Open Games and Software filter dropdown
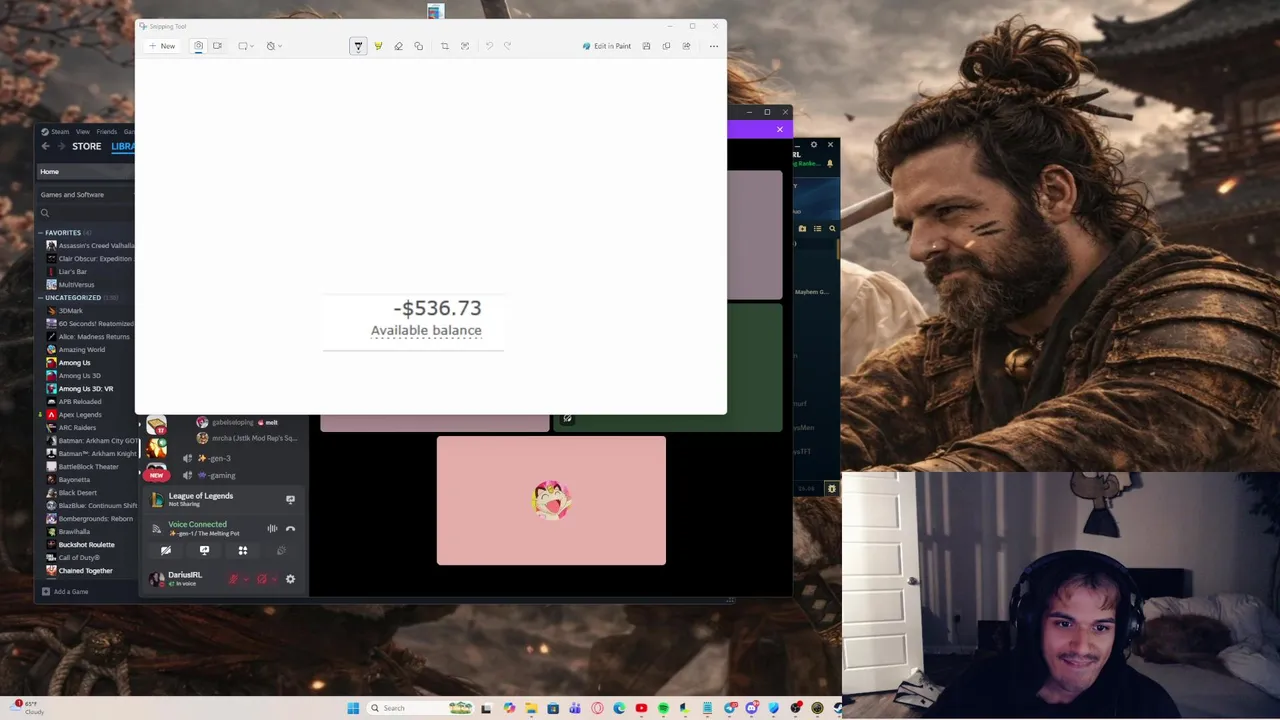The width and height of the screenshot is (1280, 720). (85, 195)
